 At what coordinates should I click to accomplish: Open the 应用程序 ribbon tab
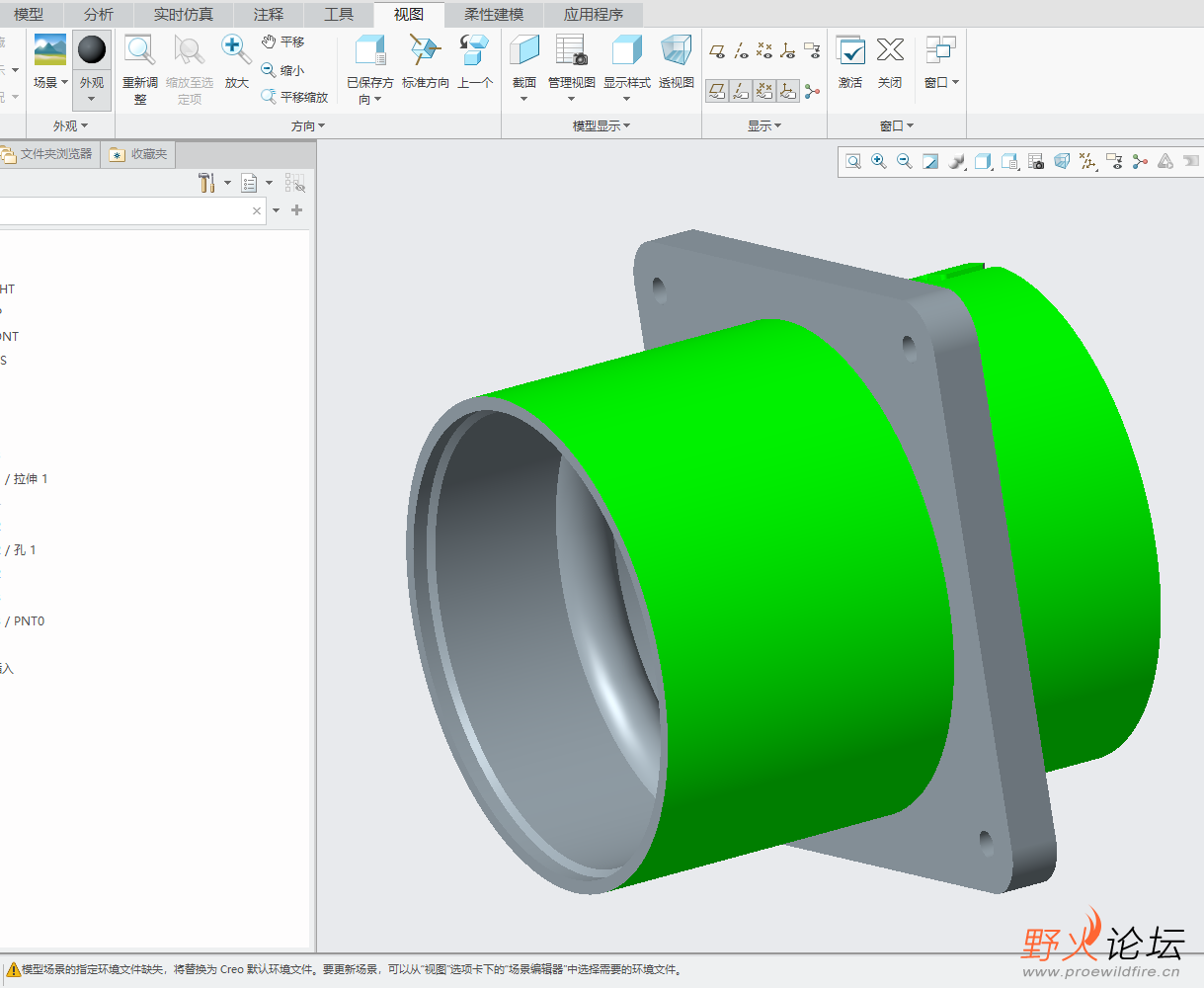point(594,15)
